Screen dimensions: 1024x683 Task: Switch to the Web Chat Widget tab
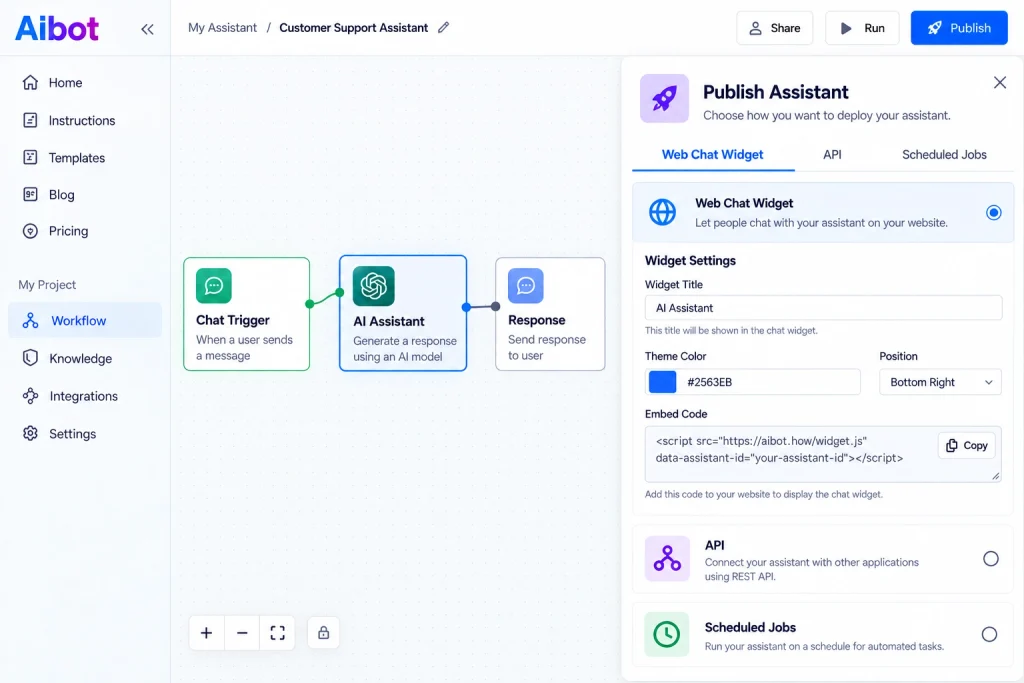[712, 155]
